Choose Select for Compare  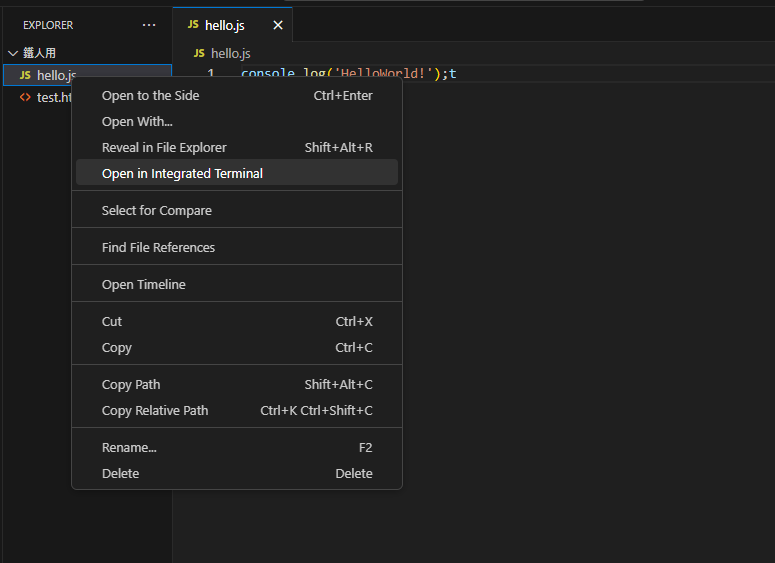[237, 211]
